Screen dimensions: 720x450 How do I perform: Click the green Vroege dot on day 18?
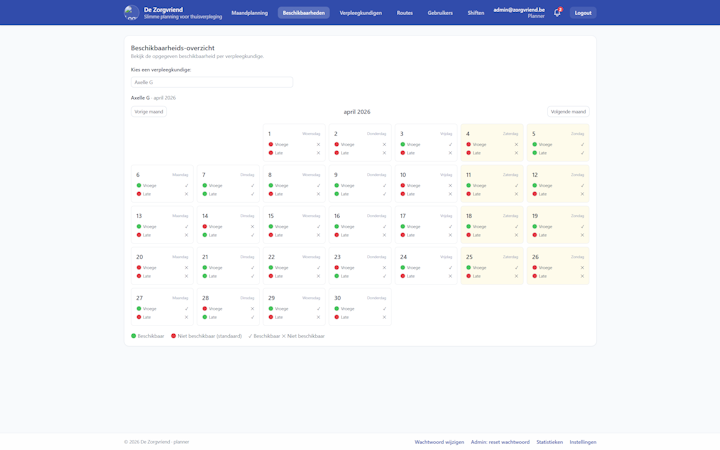point(468,226)
